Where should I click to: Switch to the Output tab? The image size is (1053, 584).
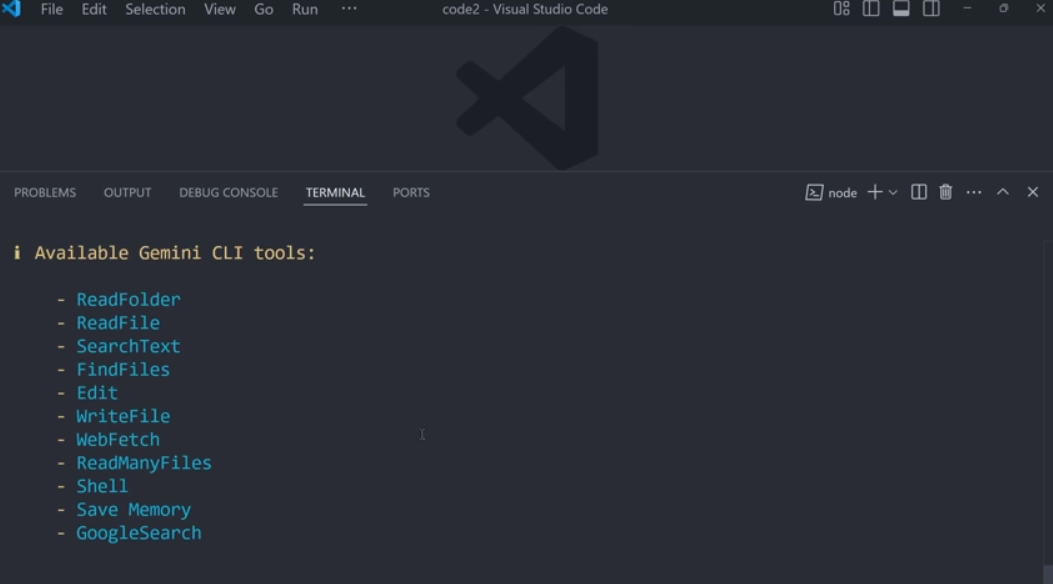pos(127,193)
